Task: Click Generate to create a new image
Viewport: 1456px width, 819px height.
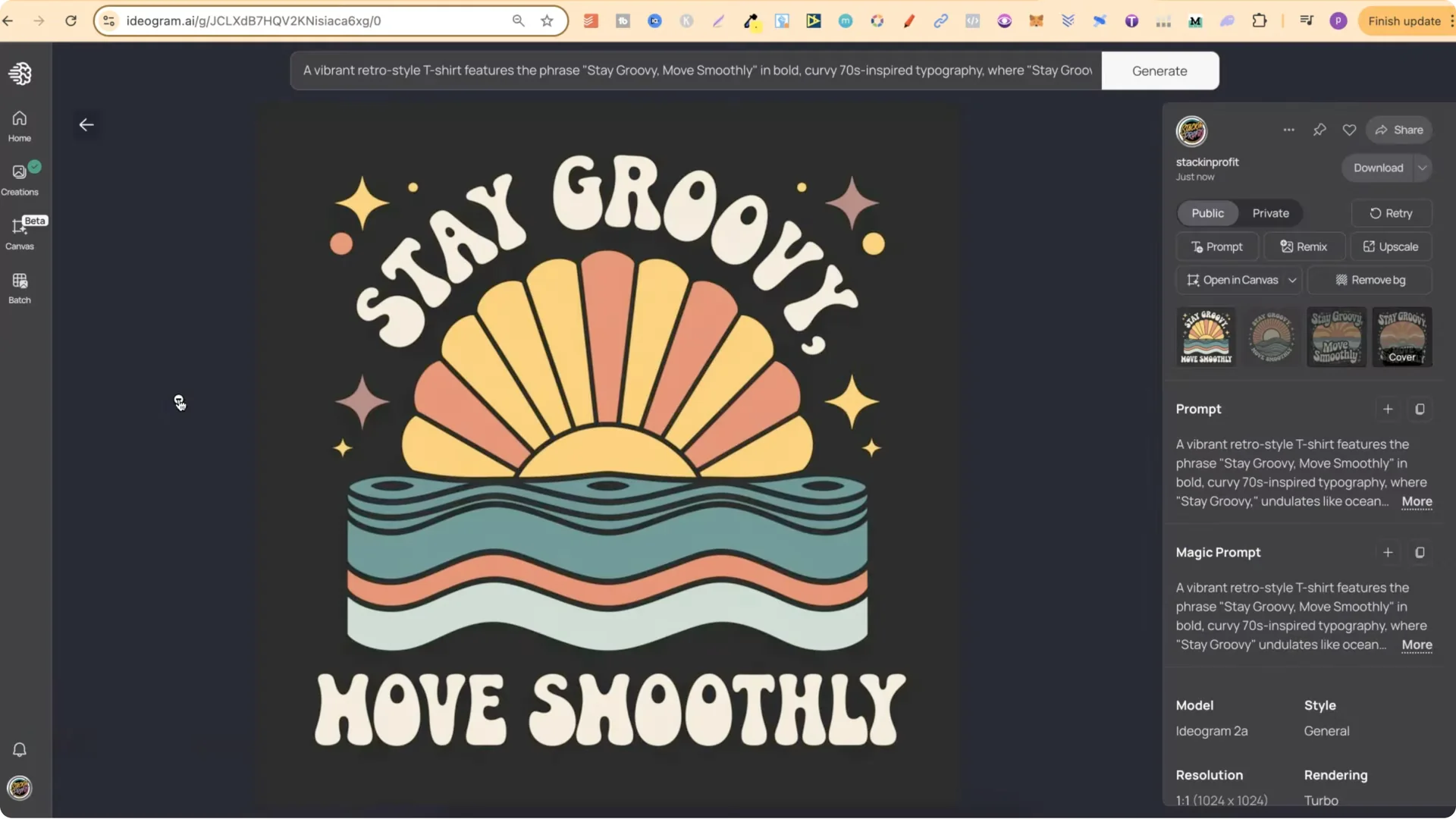Action: tap(1159, 71)
